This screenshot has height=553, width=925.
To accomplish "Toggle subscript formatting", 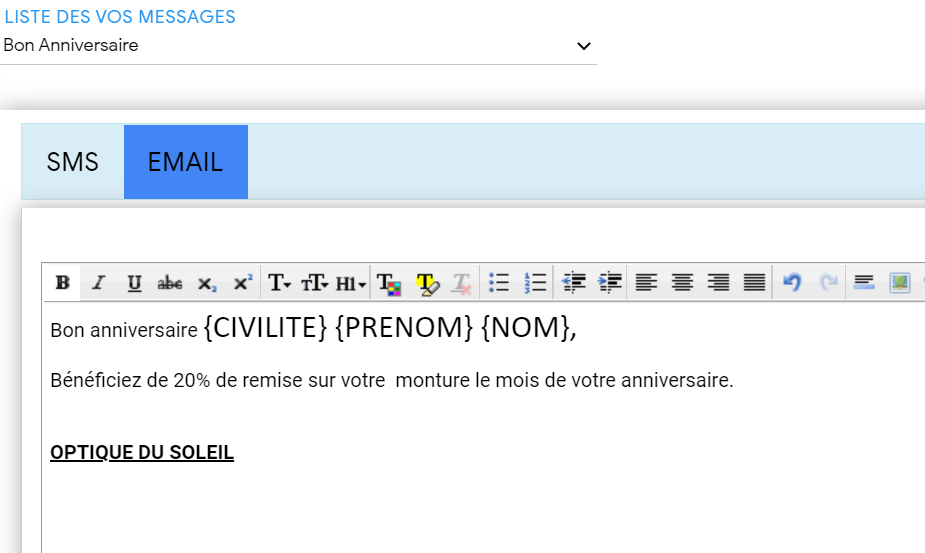I will point(206,283).
